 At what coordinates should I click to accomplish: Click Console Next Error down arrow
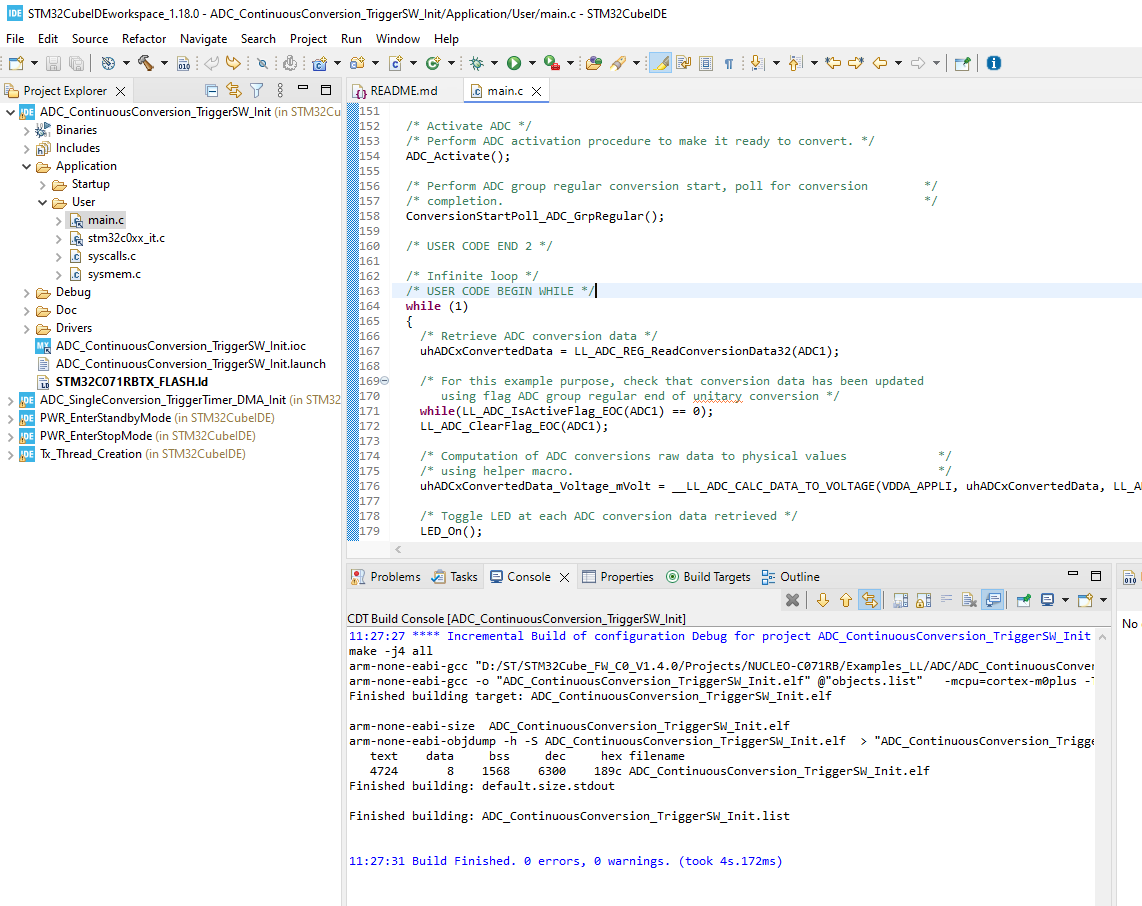823,600
